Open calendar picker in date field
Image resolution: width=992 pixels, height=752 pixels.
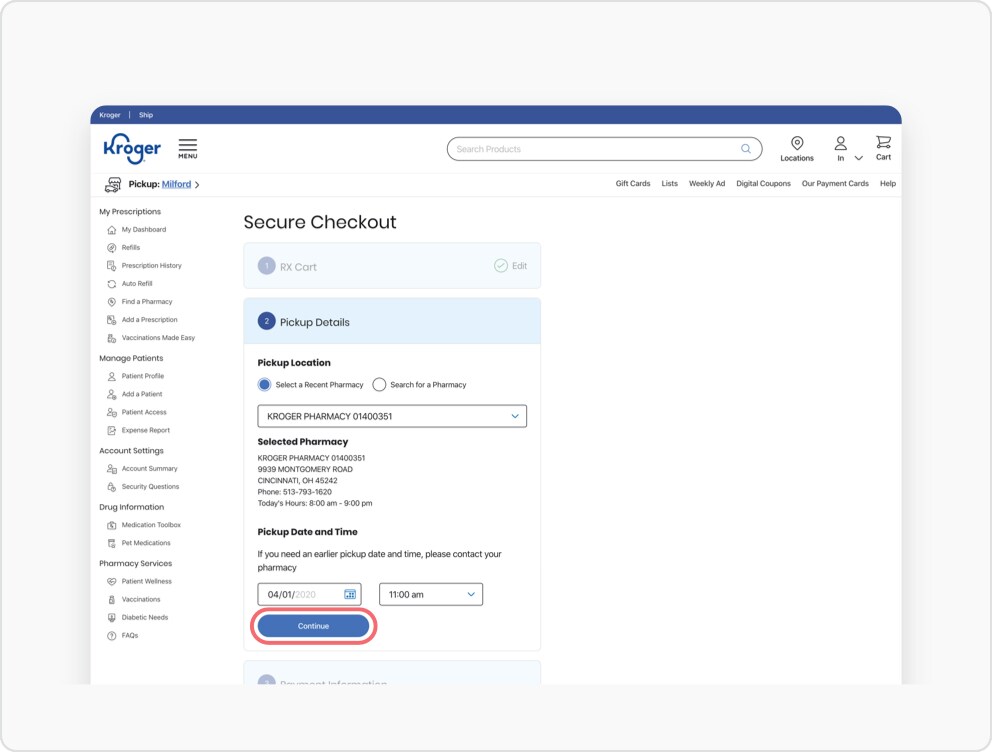point(350,595)
